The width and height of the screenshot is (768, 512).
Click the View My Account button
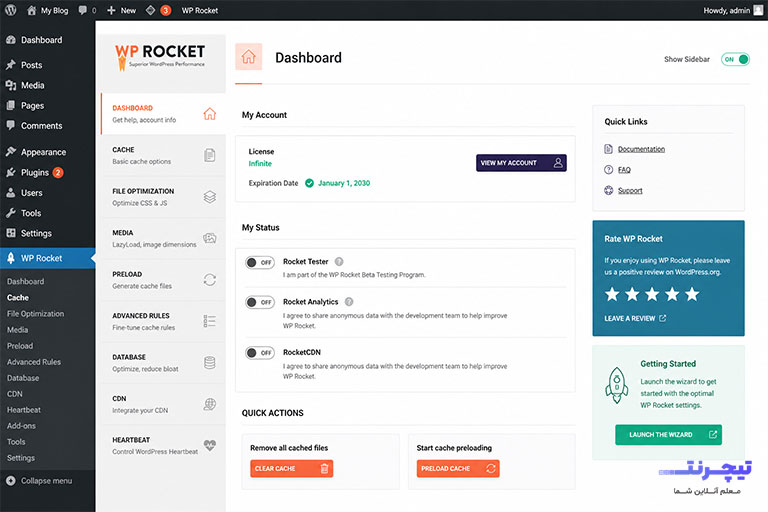pos(521,163)
